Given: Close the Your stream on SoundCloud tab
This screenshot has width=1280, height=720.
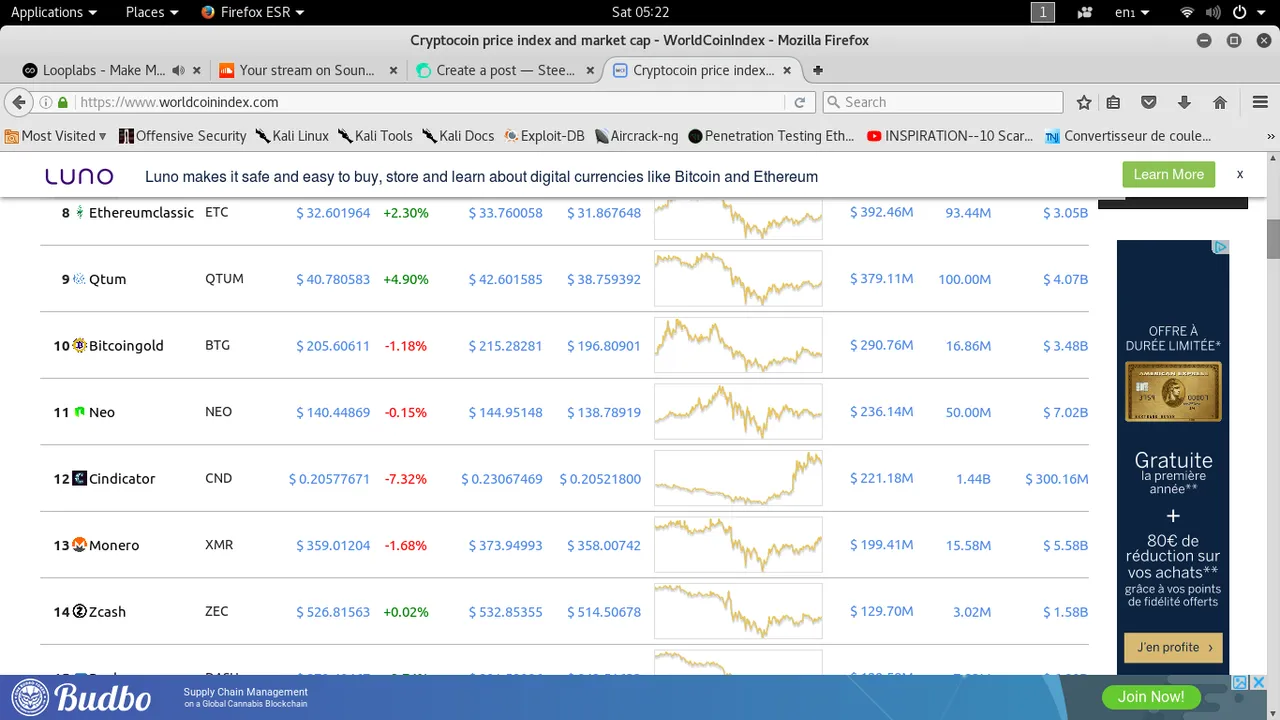Looking at the screenshot, I should click(393, 70).
